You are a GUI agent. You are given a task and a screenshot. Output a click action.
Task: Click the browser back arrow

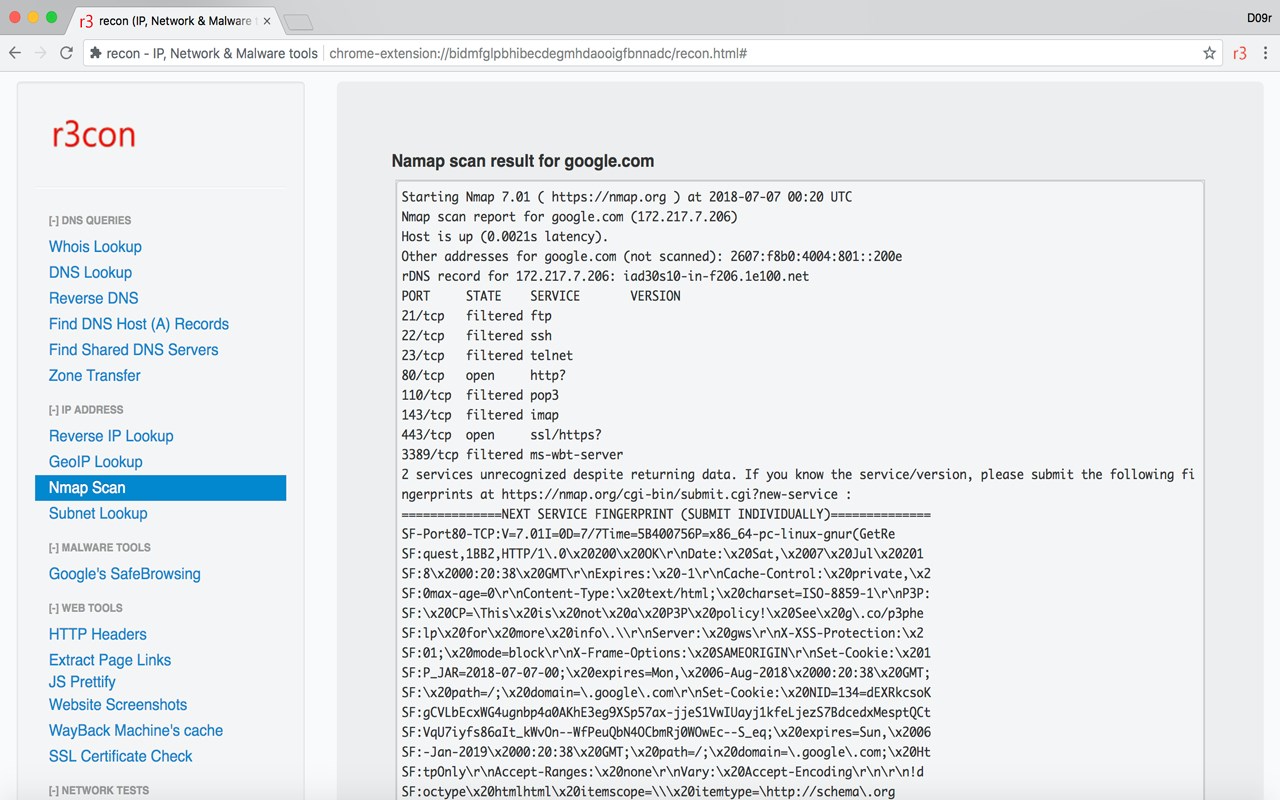click(15, 53)
